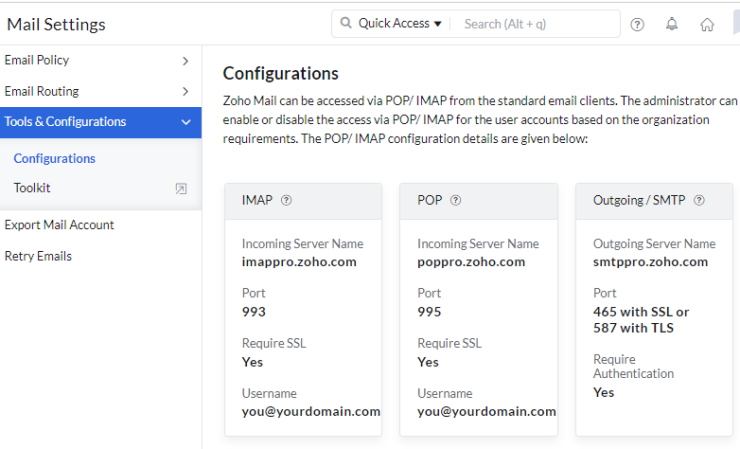This screenshot has height=449, width=740.
Task: Click the Outgoing / SMTP card header
Action: 654,201
